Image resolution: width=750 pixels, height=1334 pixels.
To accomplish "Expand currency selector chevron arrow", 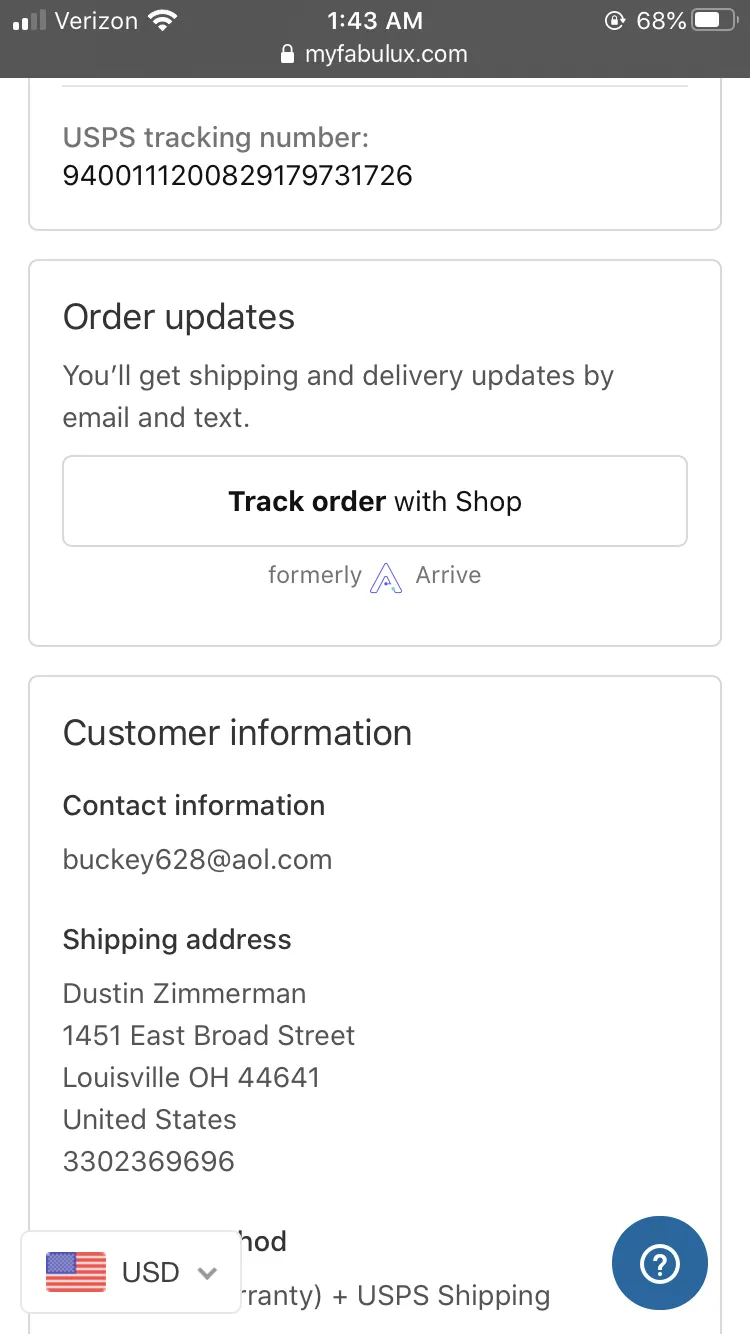I will pyautogui.click(x=207, y=1273).
